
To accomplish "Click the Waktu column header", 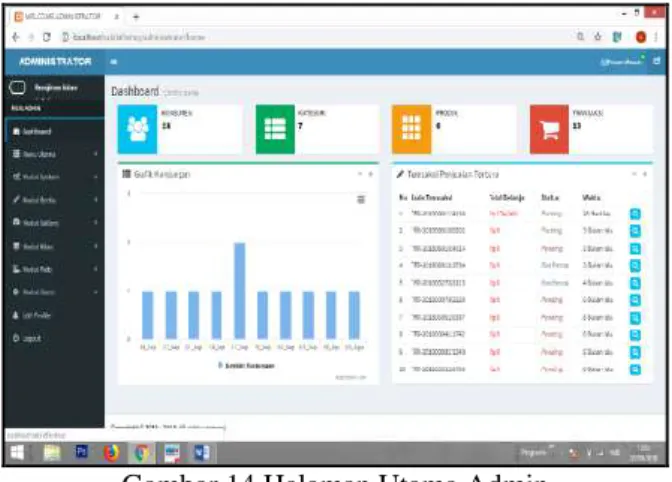I will coord(591,198).
